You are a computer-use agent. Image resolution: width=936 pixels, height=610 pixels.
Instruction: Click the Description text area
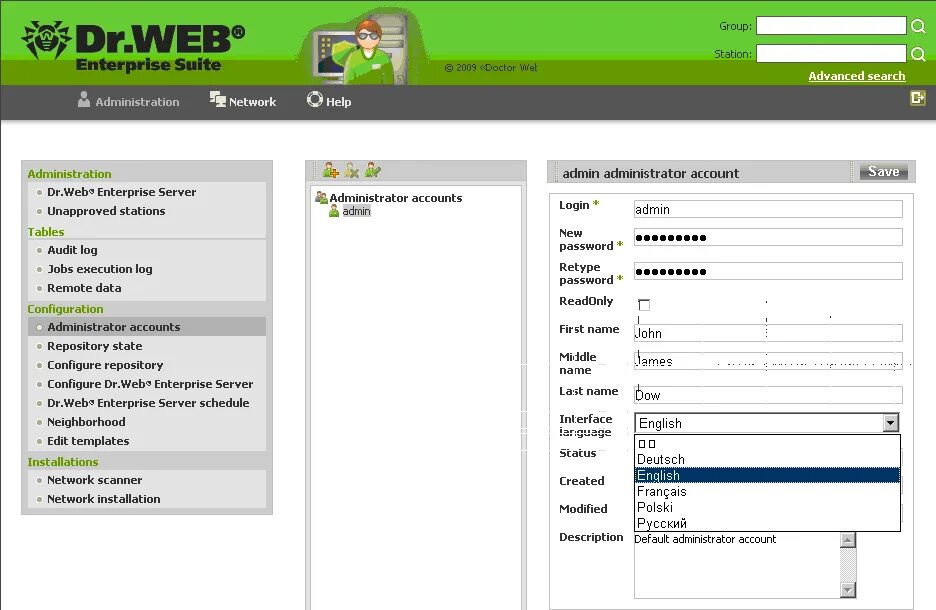pyautogui.click(x=737, y=565)
